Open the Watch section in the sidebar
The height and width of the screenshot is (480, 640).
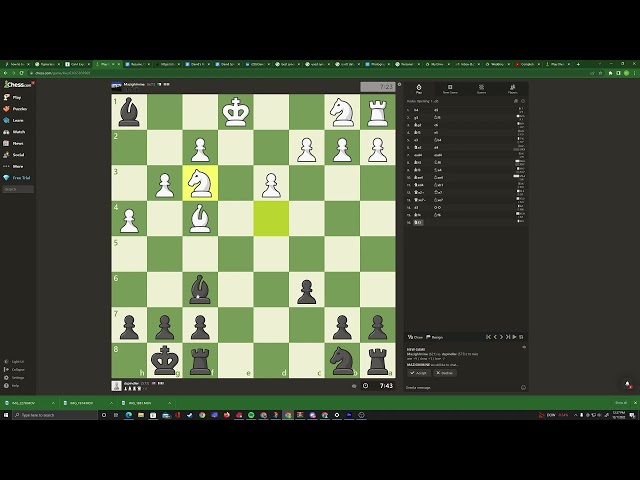pyautogui.click(x=14, y=132)
